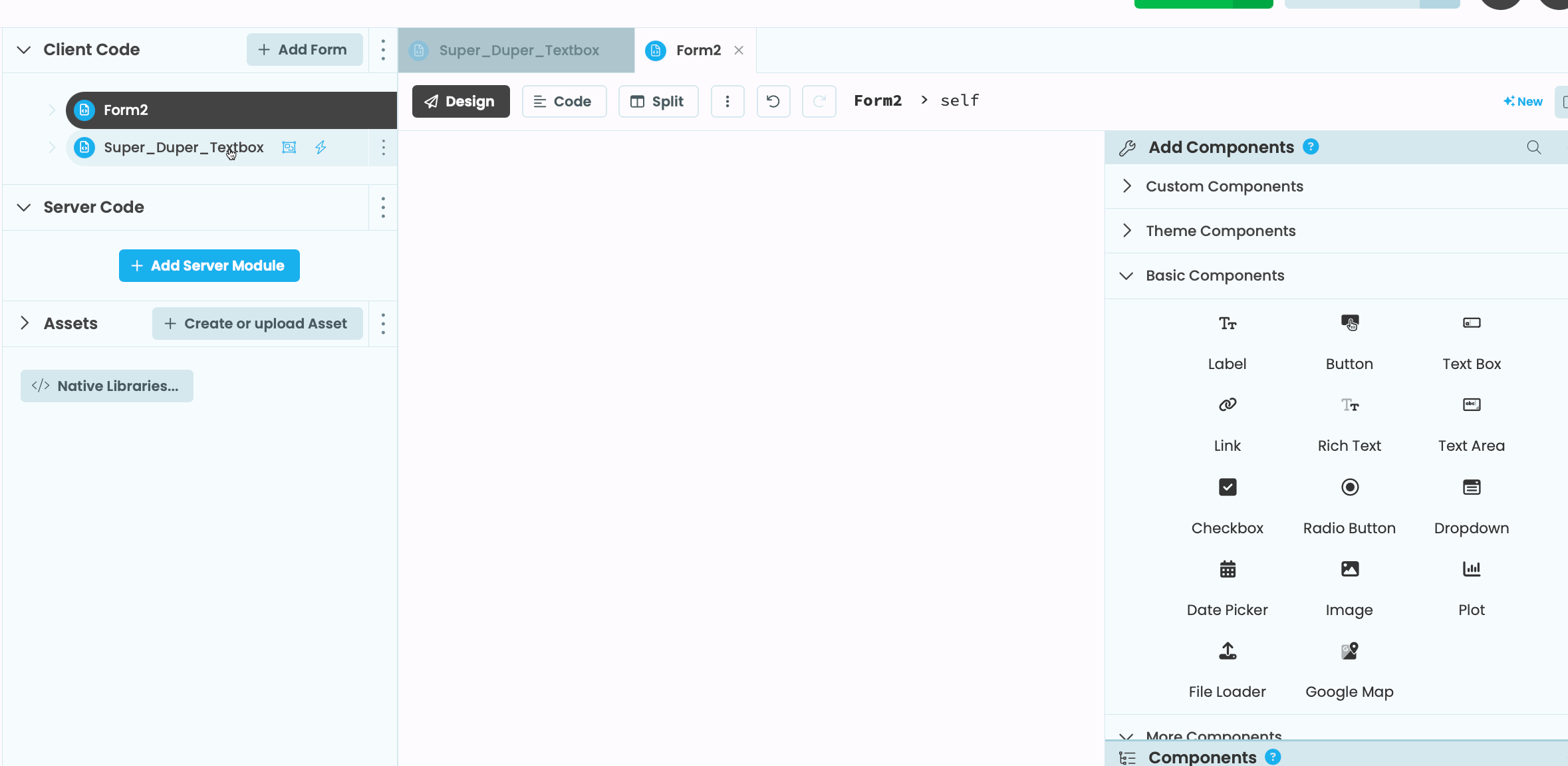This screenshot has width=1568, height=766.
Task: Open Super_Duper_Textbox row kebab menu
Action: [x=383, y=148]
